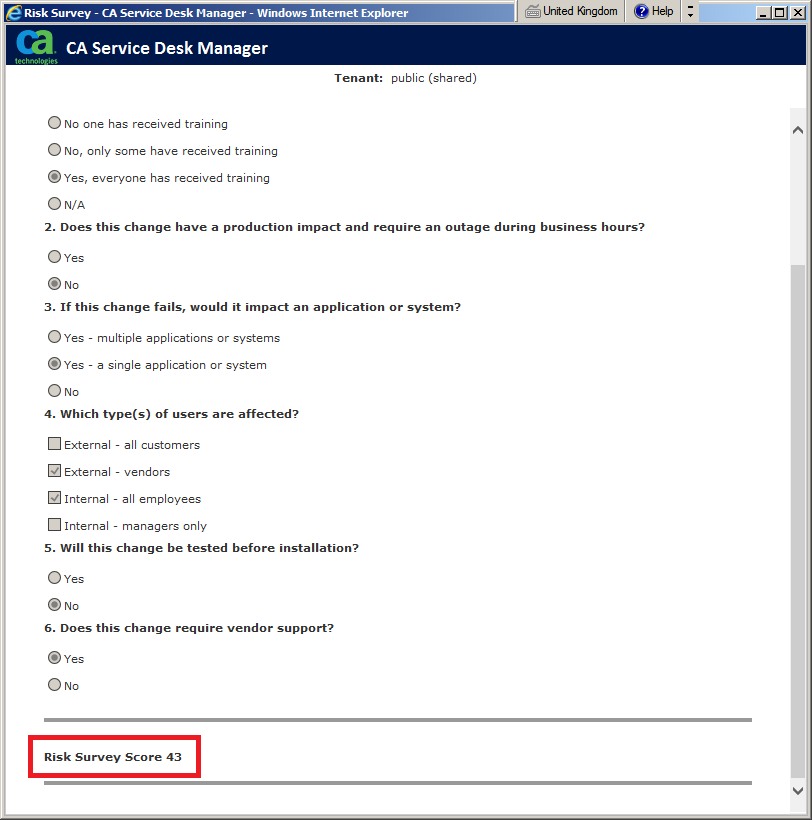Image resolution: width=812 pixels, height=820 pixels.
Task: Open Help via the question mark icon
Action: pos(641,12)
